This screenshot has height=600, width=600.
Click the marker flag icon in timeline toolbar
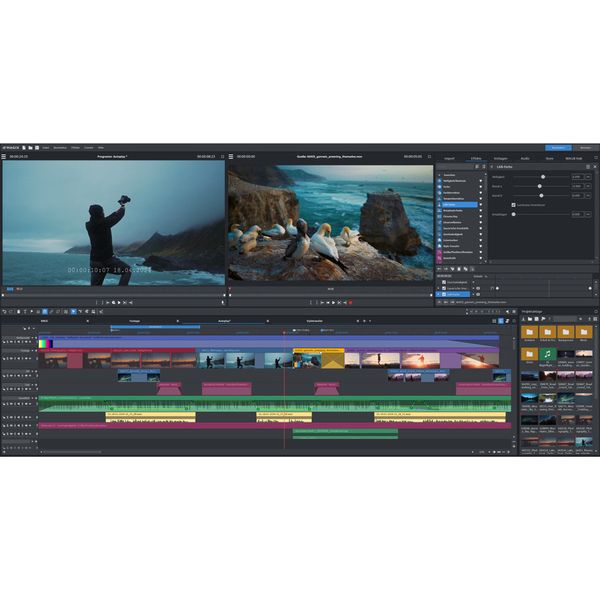[x=32, y=312]
